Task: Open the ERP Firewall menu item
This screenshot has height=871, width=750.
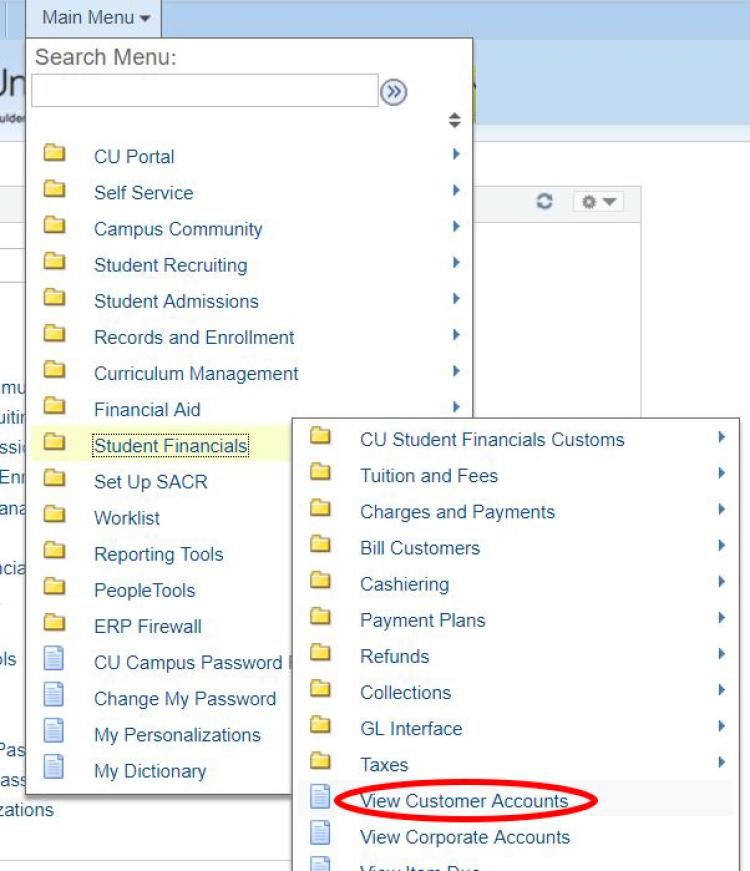Action: pyautogui.click(x=148, y=626)
